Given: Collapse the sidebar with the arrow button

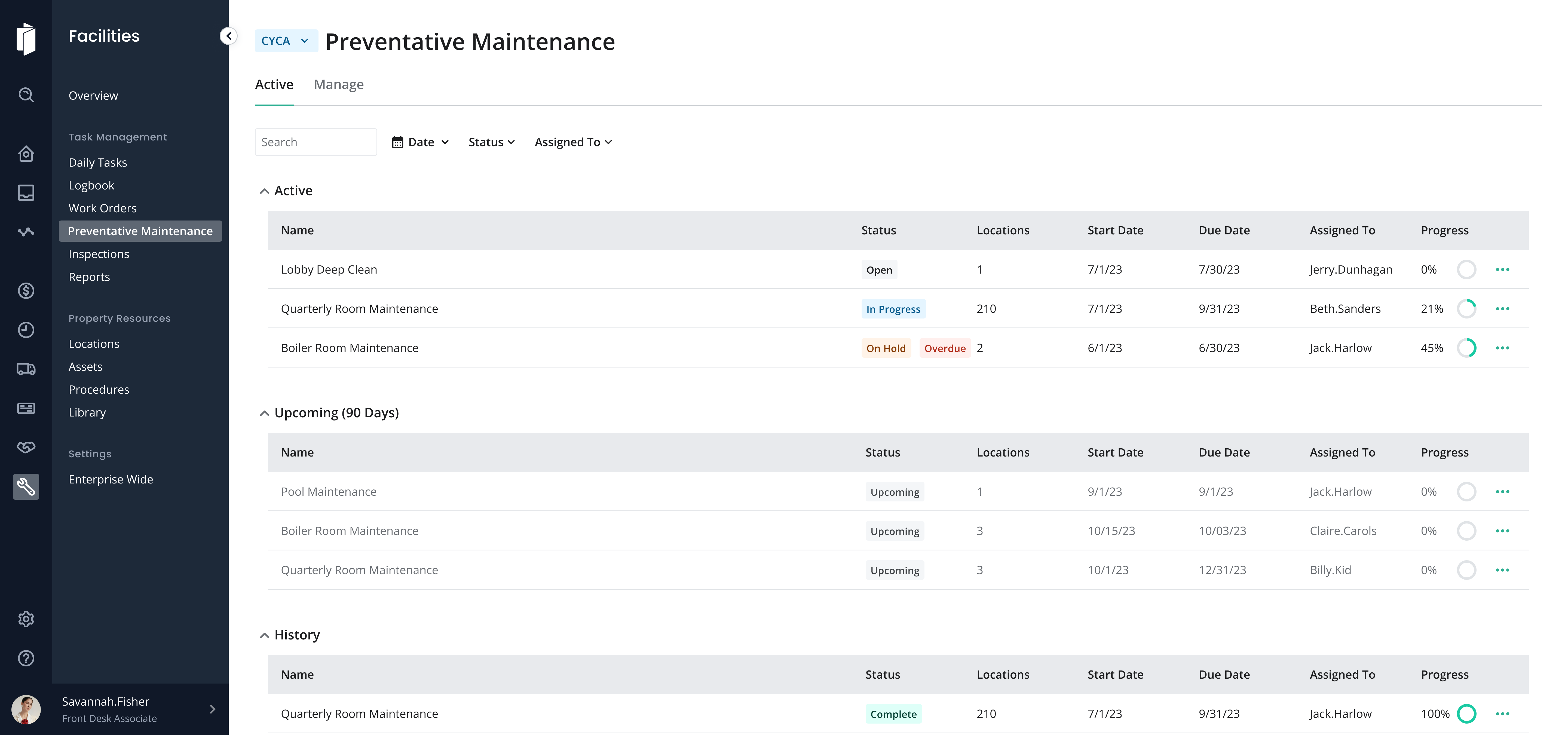Looking at the screenshot, I should pyautogui.click(x=228, y=36).
